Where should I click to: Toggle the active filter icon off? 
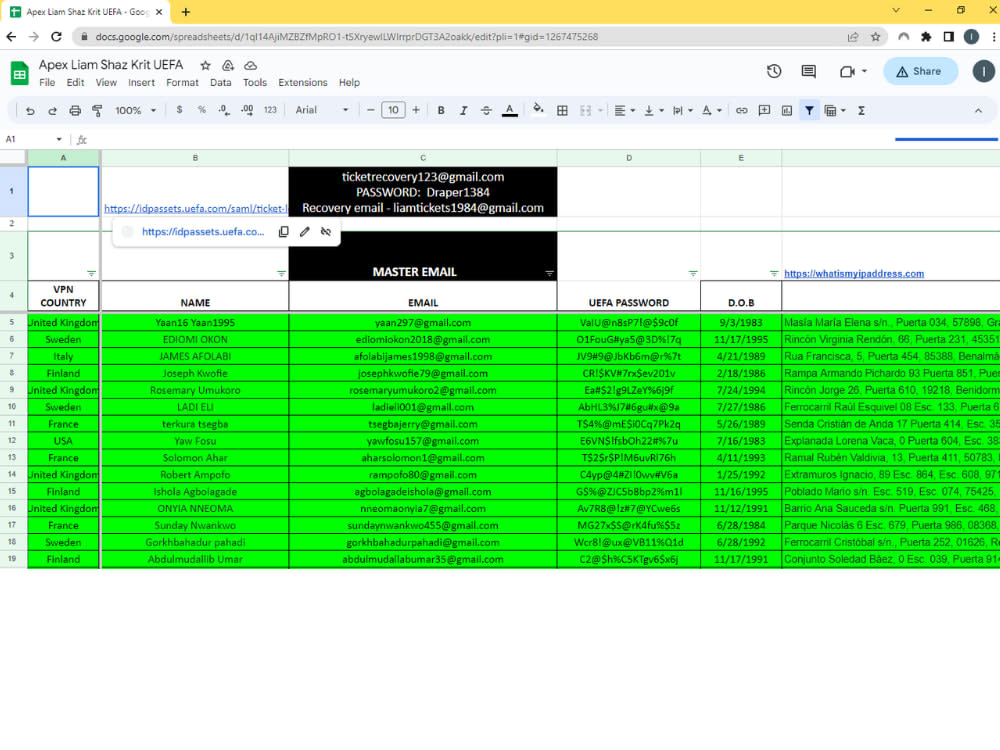point(809,110)
